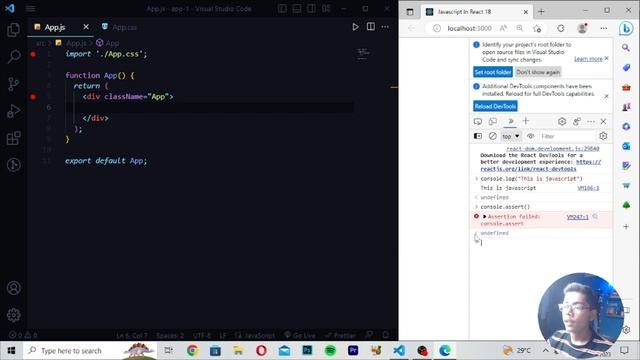640x360 pixels.
Task: Switch to the App.css editor tab
Action: point(120,27)
